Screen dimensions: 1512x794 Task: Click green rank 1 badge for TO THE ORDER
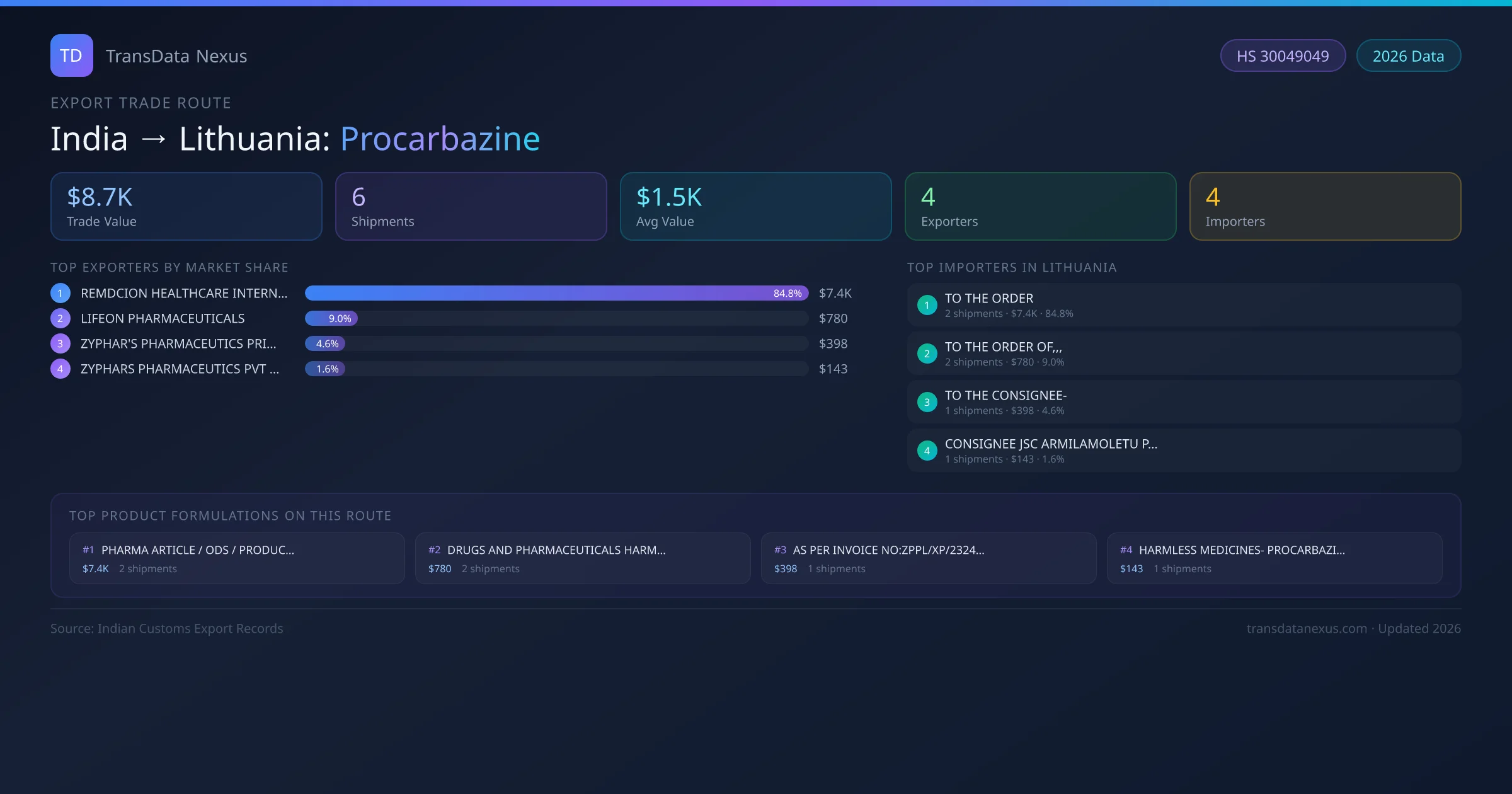(x=927, y=305)
